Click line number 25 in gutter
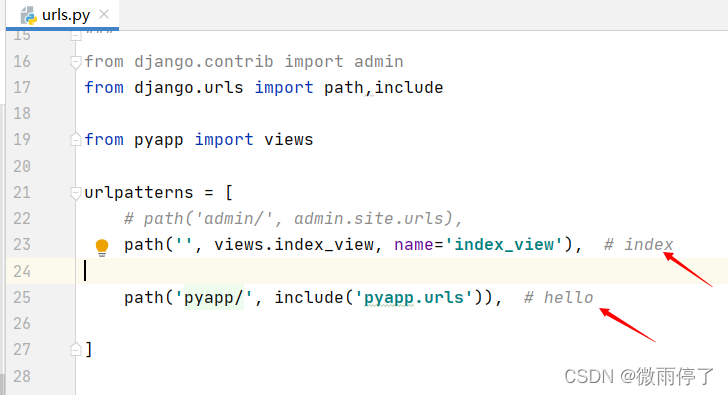Image resolution: width=728 pixels, height=395 pixels. pyautogui.click(x=22, y=297)
